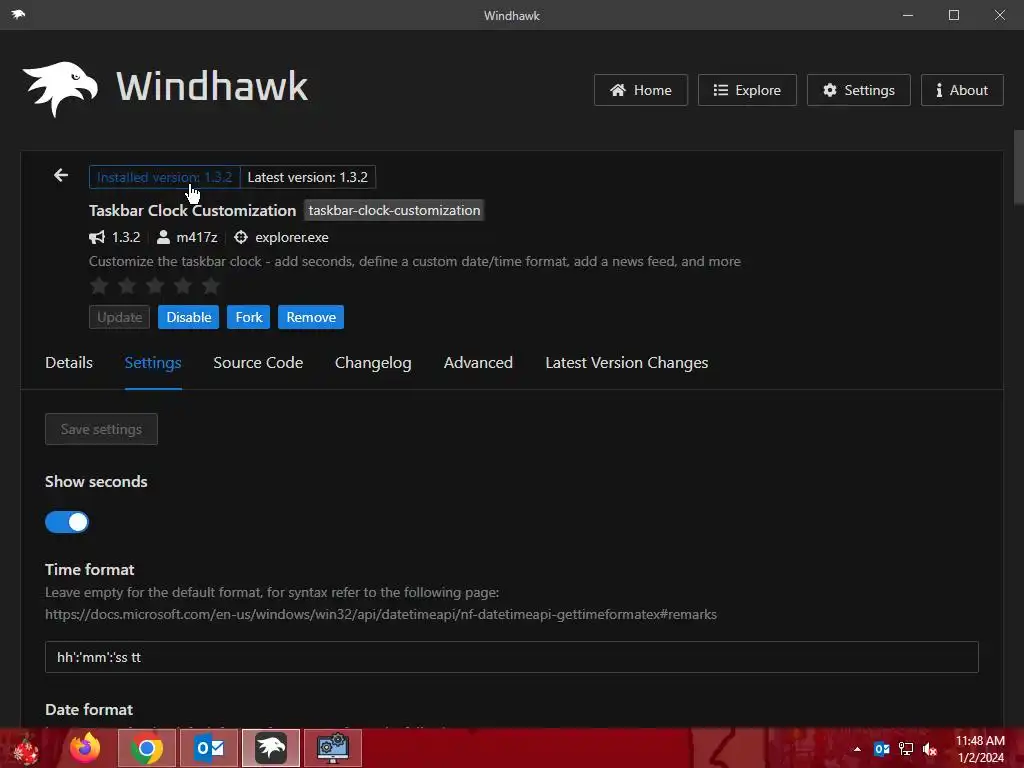Open the taskbar clock and date
The height and width of the screenshot is (768, 1024).
click(980, 749)
